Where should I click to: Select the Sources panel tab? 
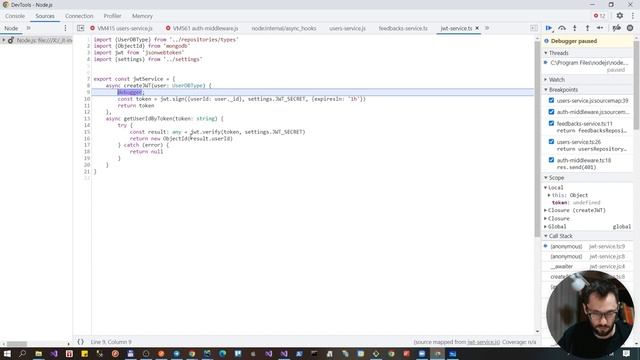tap(45, 16)
